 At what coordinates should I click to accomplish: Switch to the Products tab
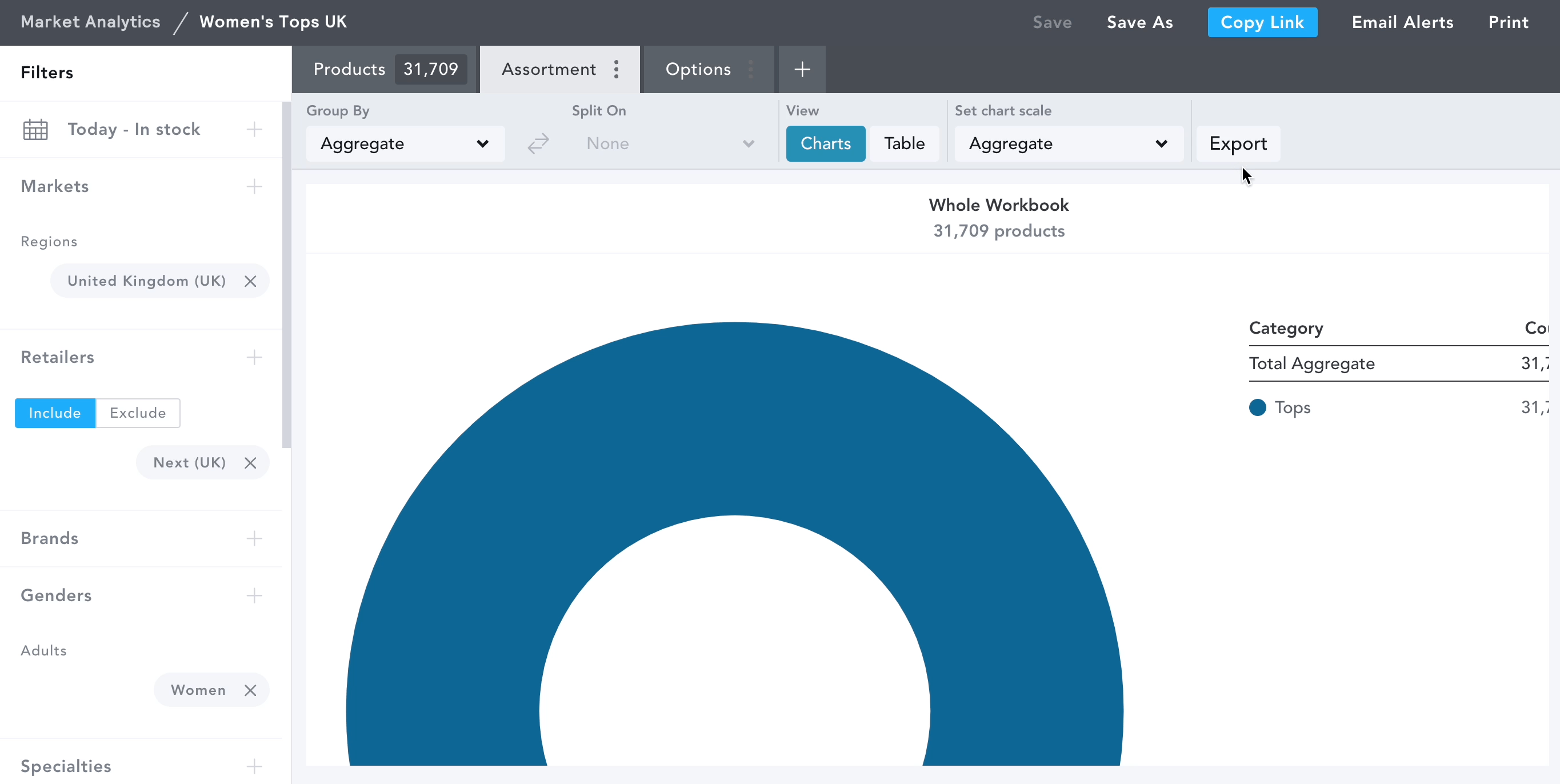pyautogui.click(x=349, y=70)
